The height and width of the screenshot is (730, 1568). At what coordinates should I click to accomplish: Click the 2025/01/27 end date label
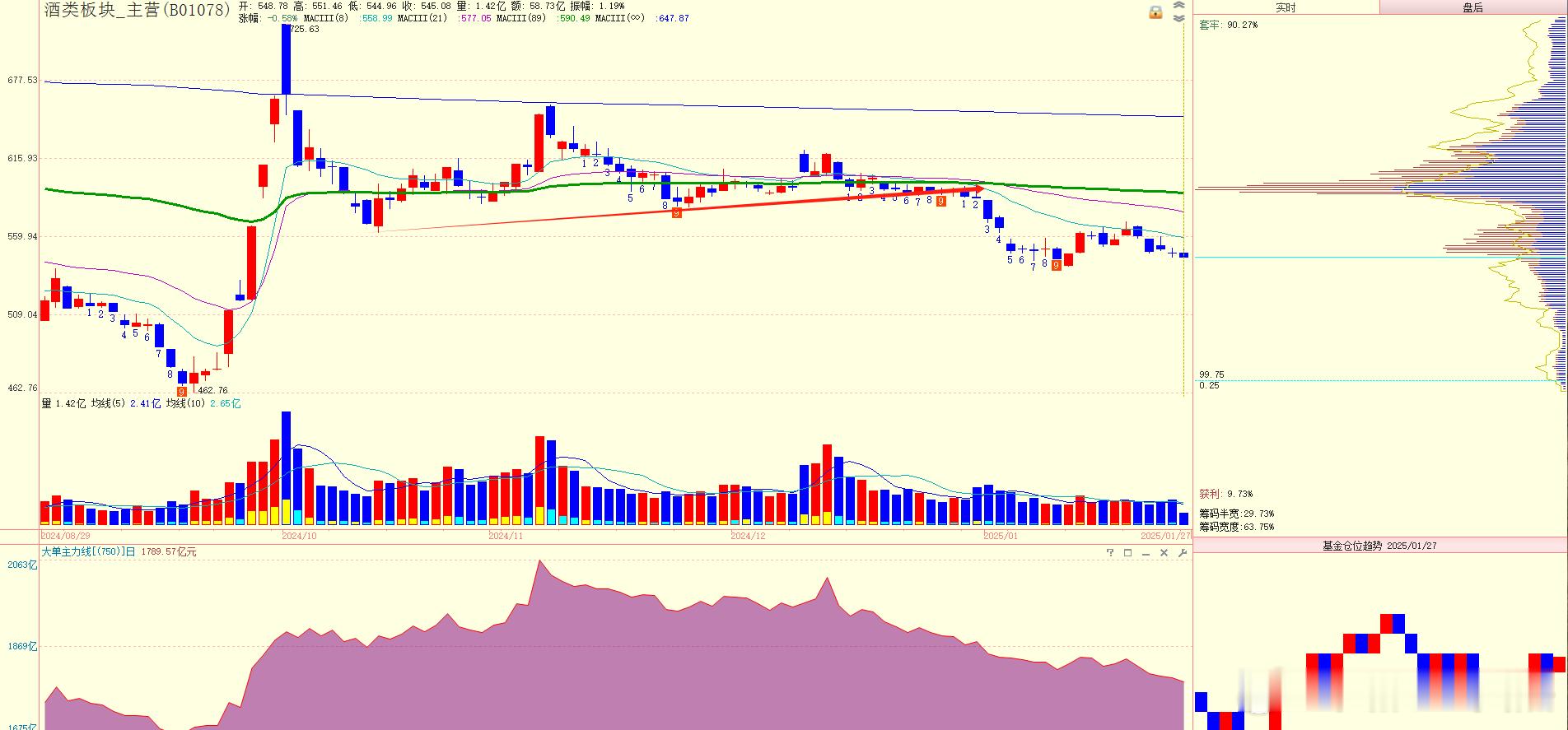click(1165, 536)
